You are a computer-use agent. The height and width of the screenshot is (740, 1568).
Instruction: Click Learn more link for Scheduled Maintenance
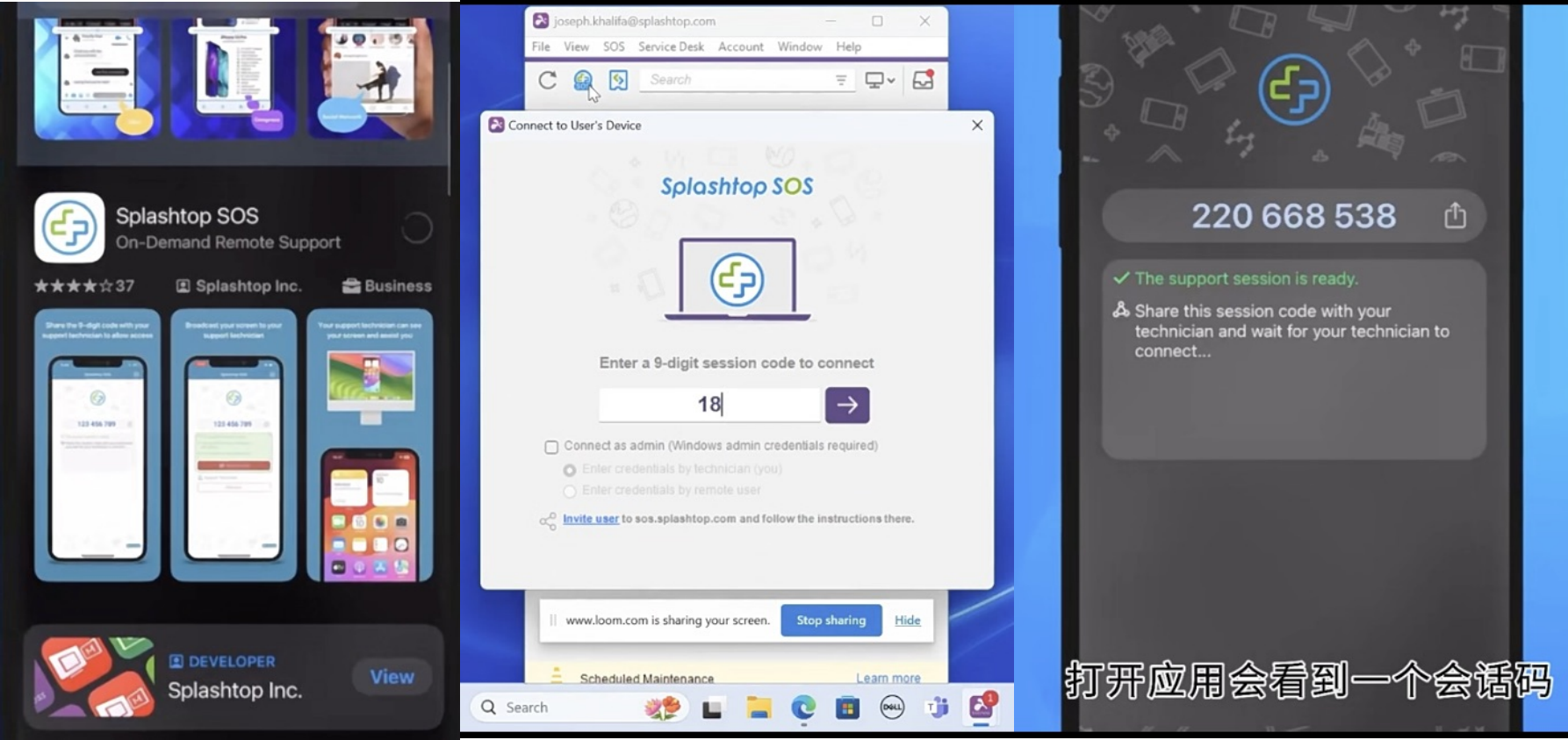(888, 678)
